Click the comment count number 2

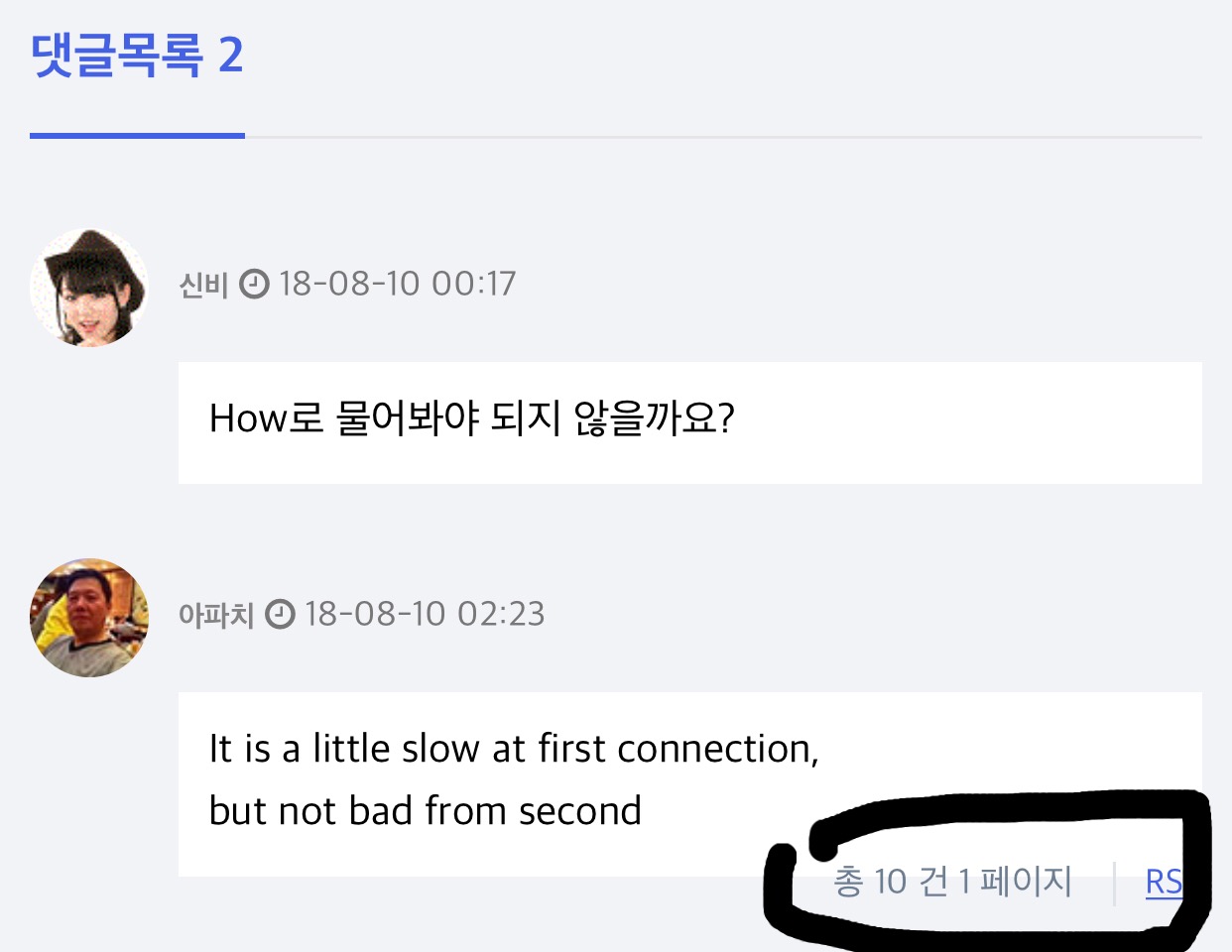(x=230, y=56)
